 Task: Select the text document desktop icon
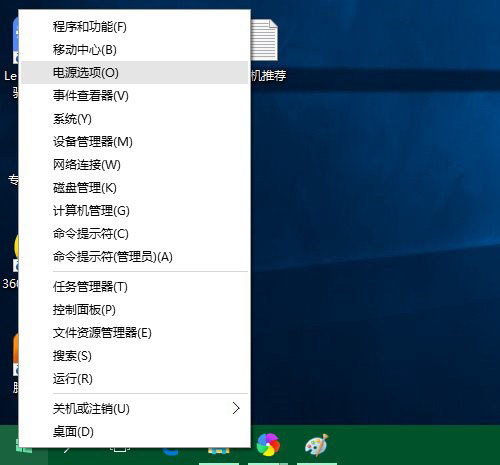coord(264,40)
